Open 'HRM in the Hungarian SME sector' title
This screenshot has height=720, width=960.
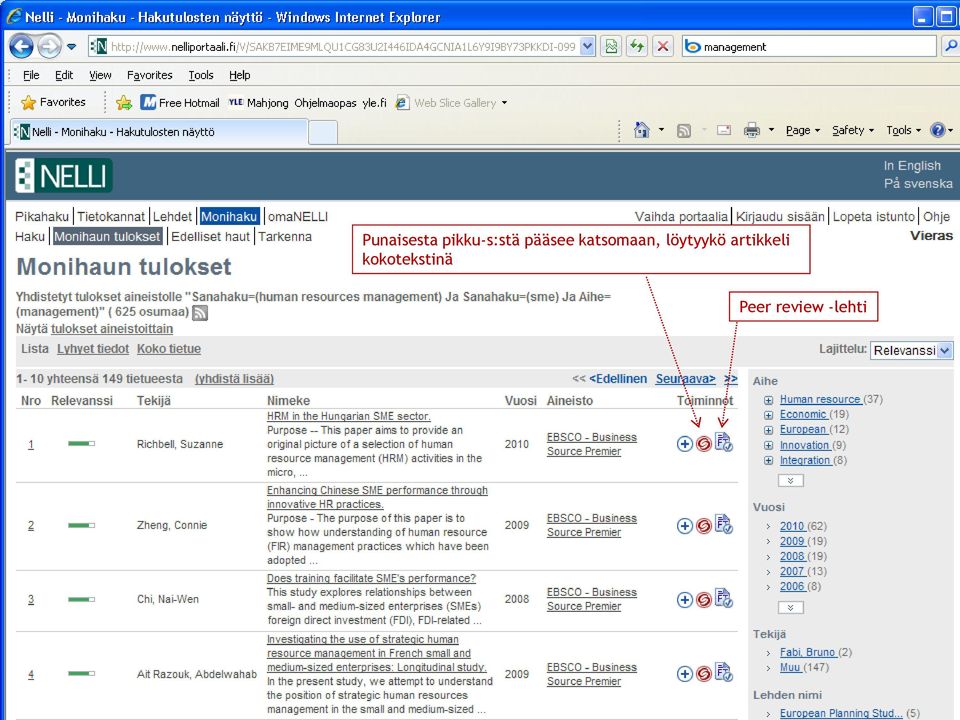pos(348,416)
